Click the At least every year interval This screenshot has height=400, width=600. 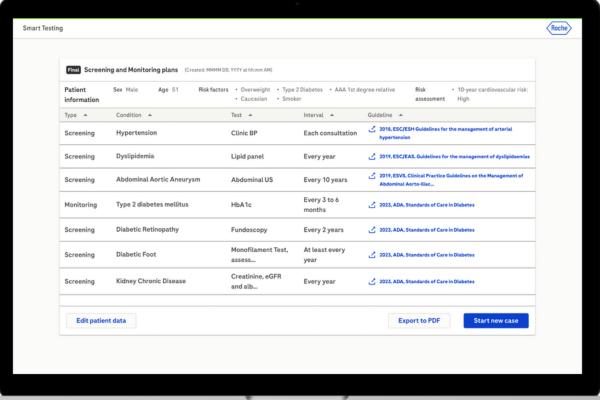click(x=324, y=255)
